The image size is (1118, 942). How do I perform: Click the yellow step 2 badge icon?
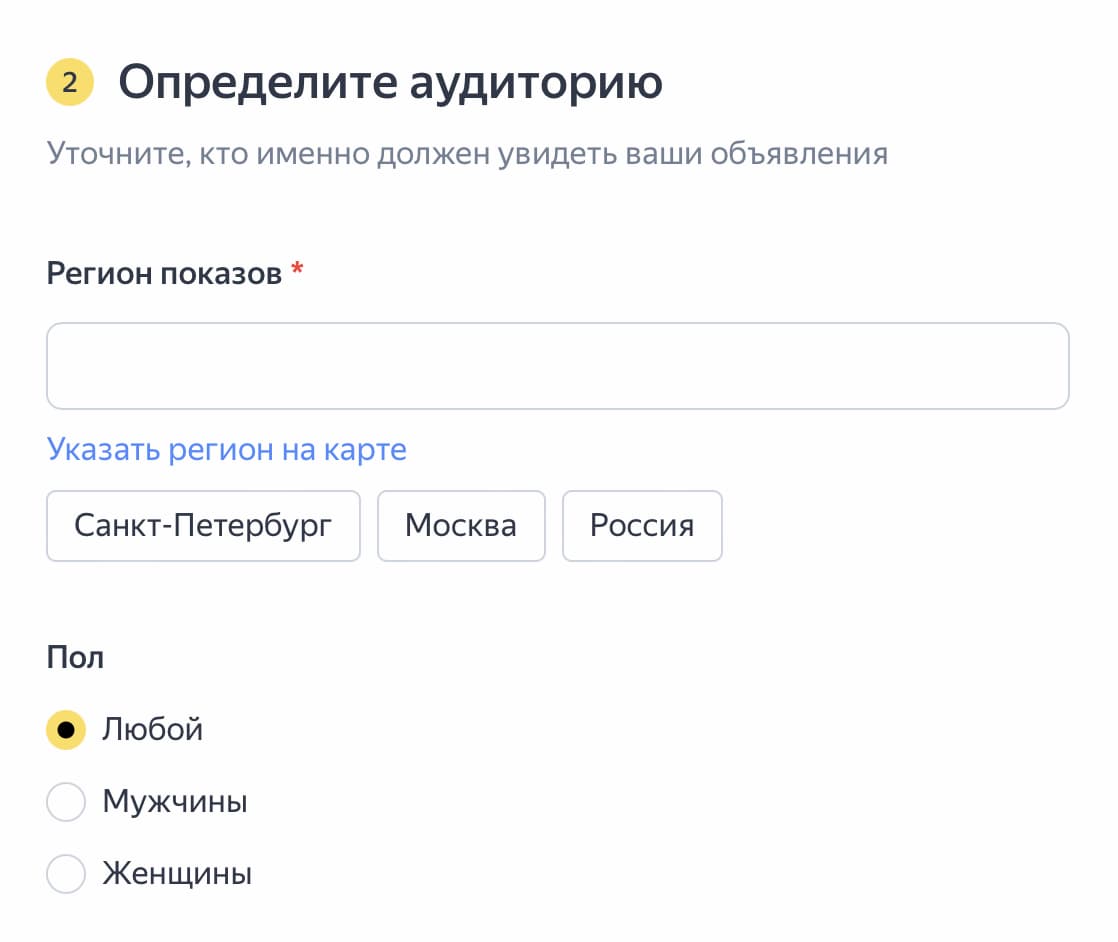(68, 82)
